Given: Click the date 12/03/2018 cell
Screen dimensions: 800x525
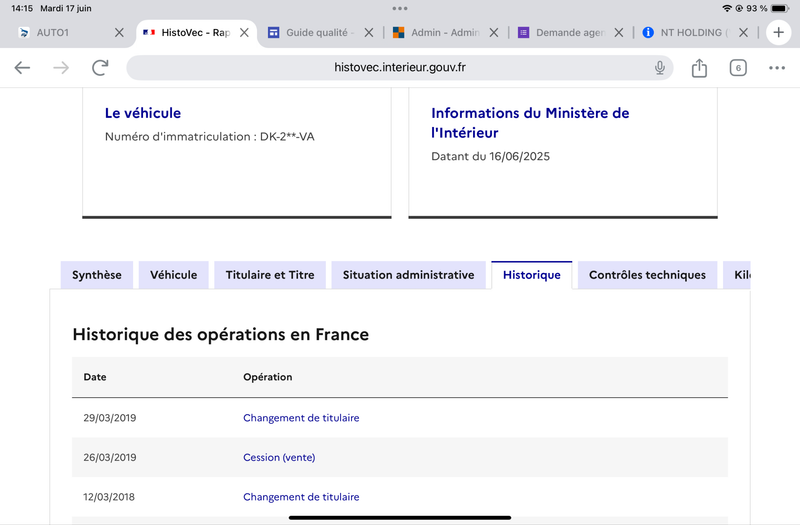Looking at the screenshot, I should 109,497.
